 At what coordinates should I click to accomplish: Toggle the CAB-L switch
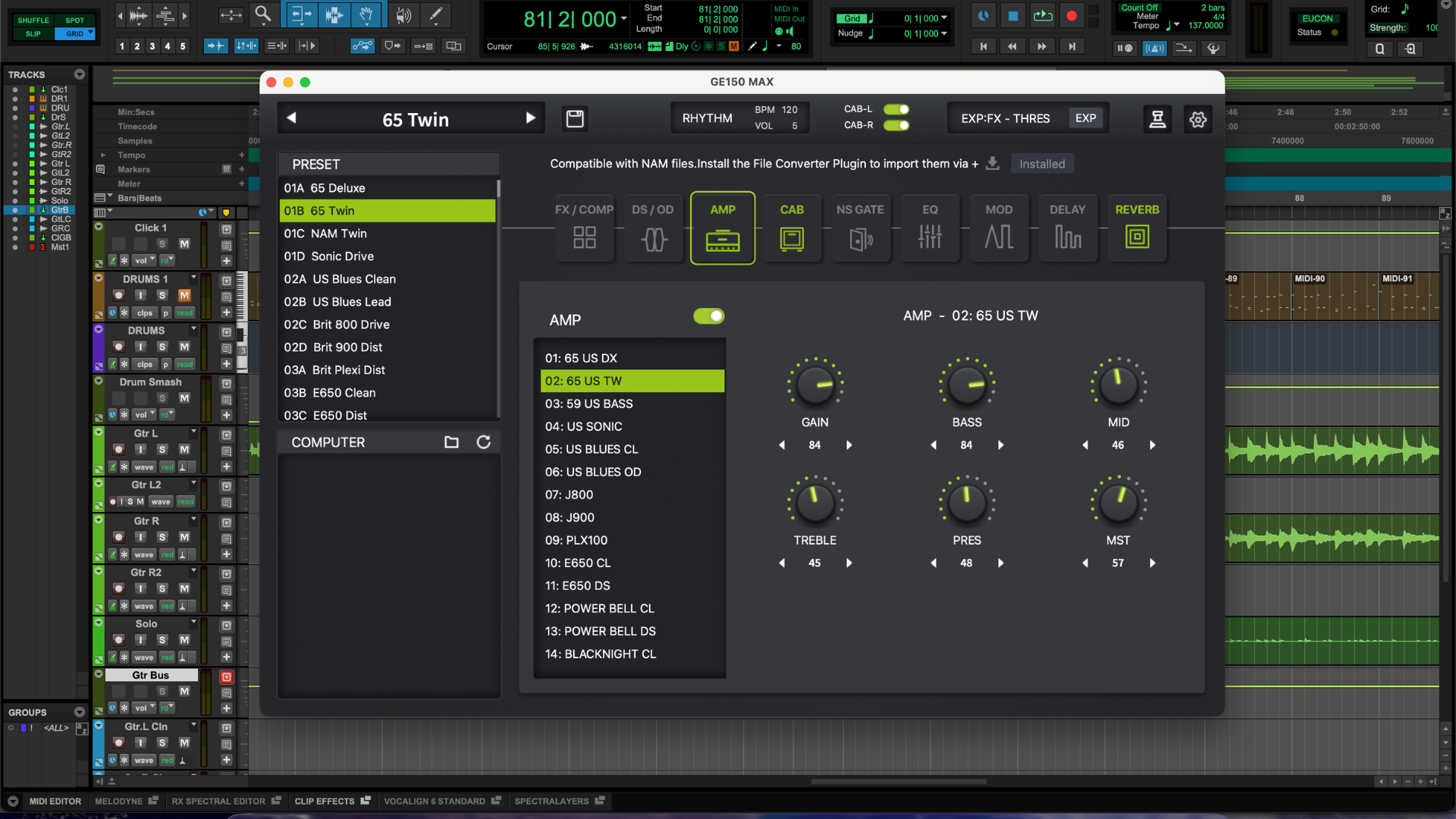click(x=896, y=109)
